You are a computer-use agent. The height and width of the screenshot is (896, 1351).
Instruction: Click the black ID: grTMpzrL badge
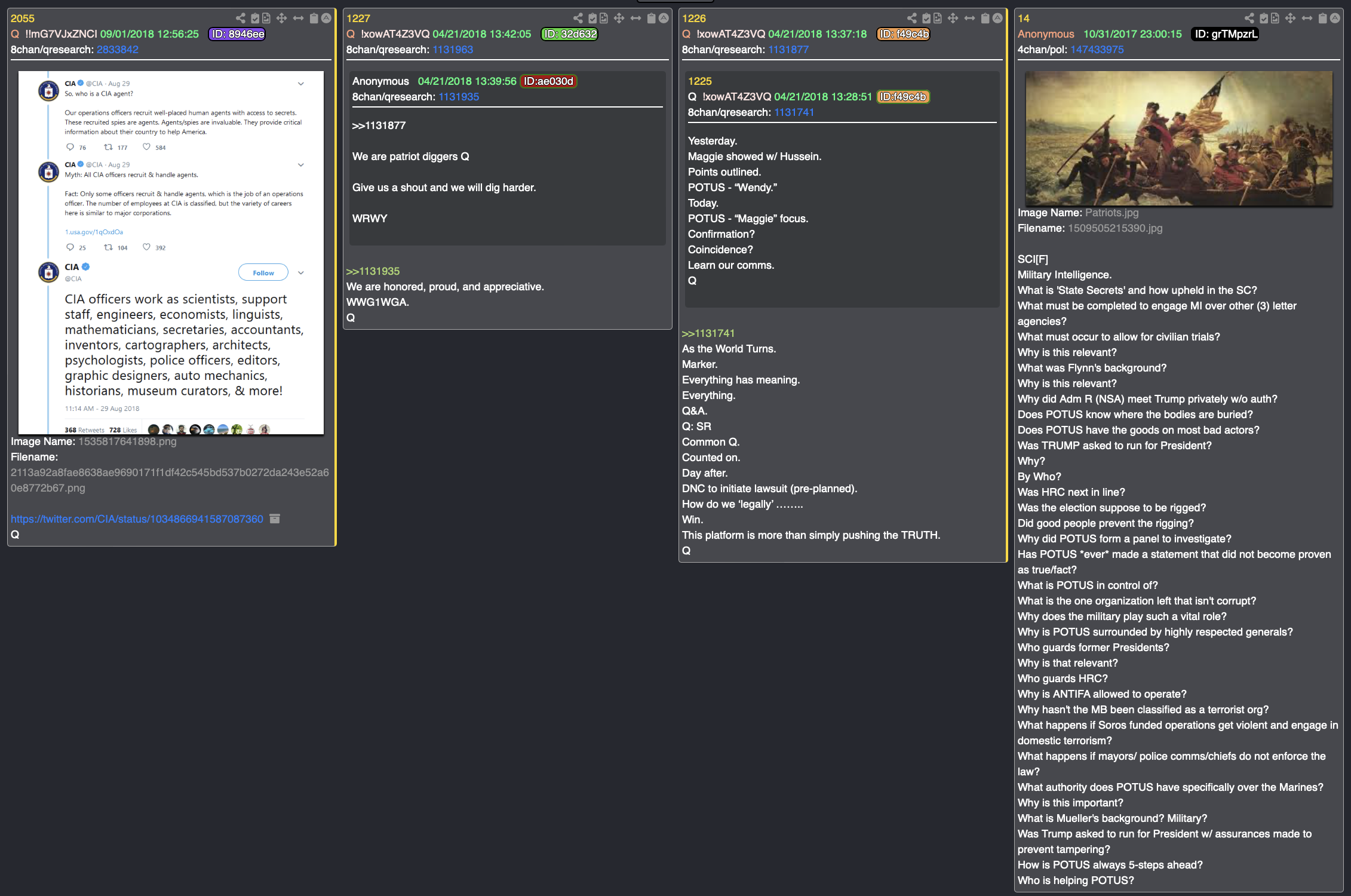(x=1225, y=34)
